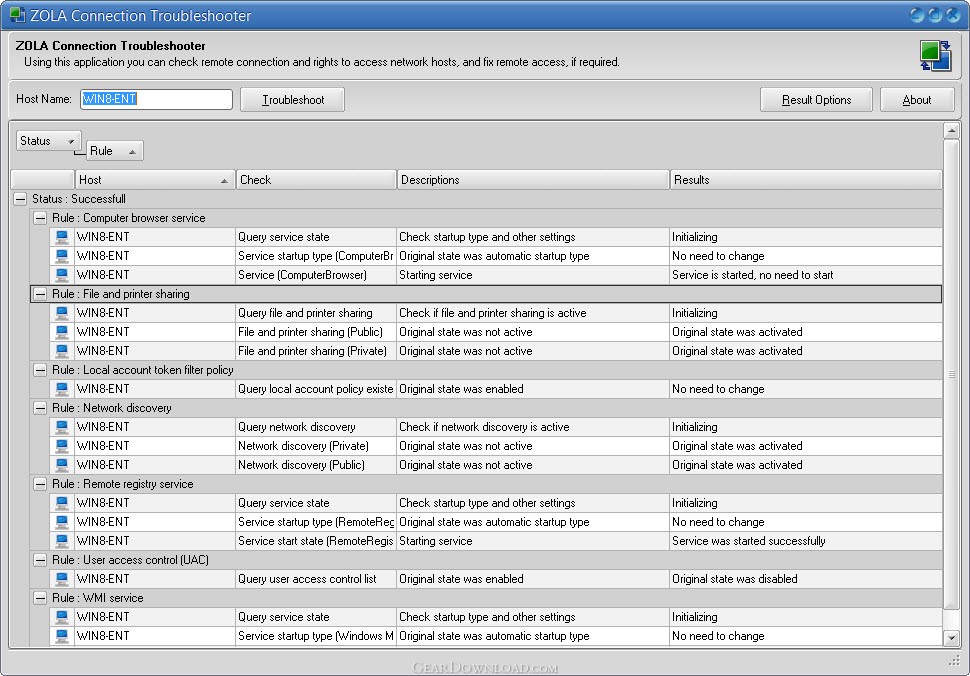Click host icon of Query local account policy row
Image resolution: width=970 pixels, height=676 pixels.
point(62,389)
